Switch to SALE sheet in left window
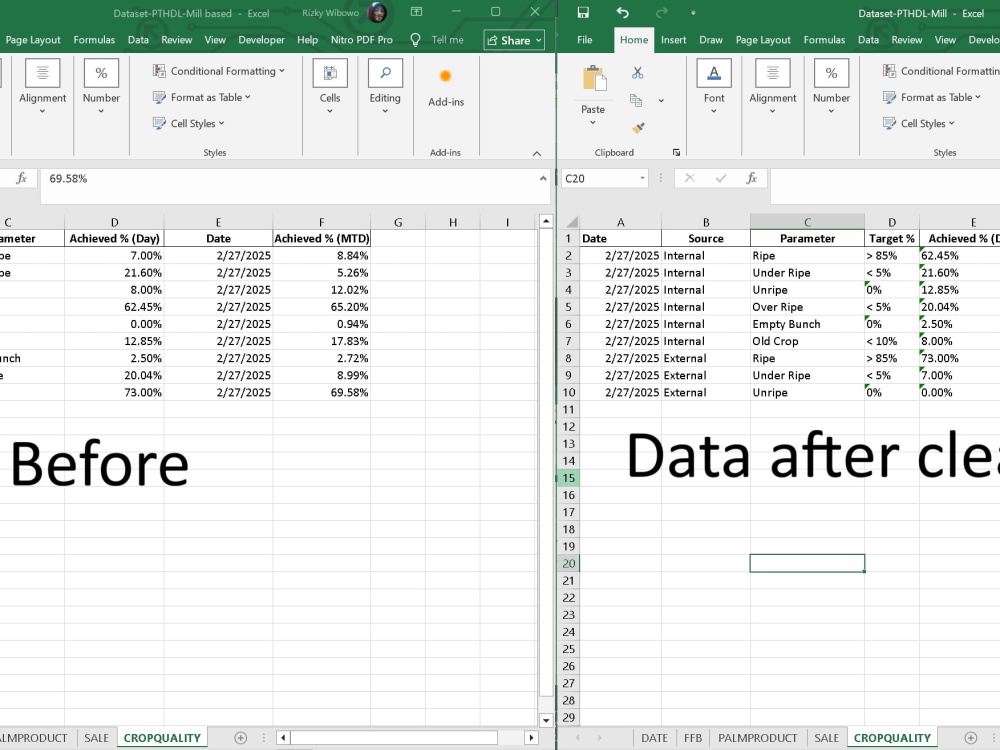Image resolution: width=1000 pixels, height=750 pixels. (96, 738)
